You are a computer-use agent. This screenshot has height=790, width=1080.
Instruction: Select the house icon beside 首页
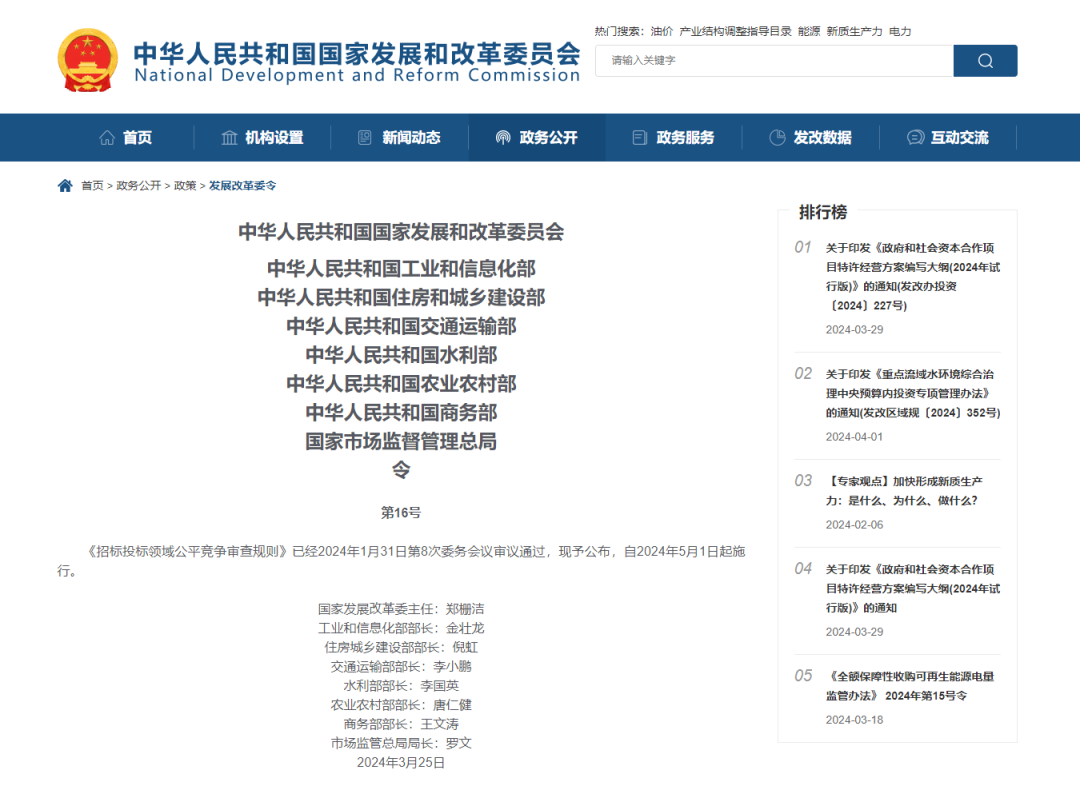(x=108, y=137)
